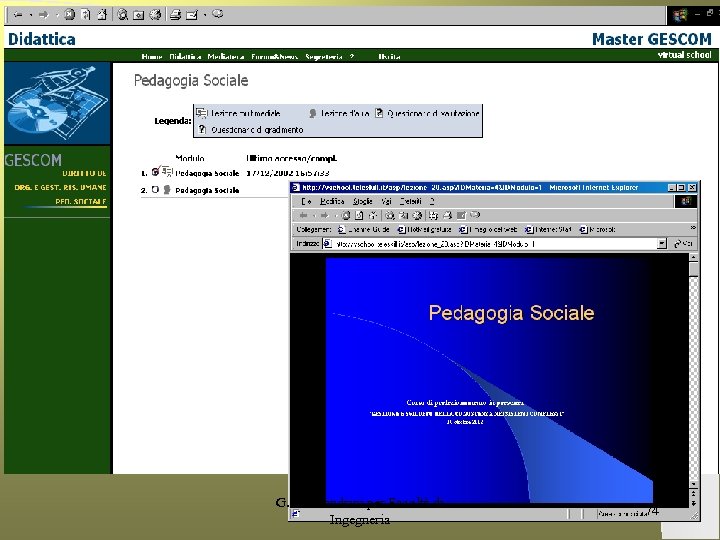Open Back history dropdown arrow in main toolbar
Screen dimensions: 720x540
[x=30, y=15]
